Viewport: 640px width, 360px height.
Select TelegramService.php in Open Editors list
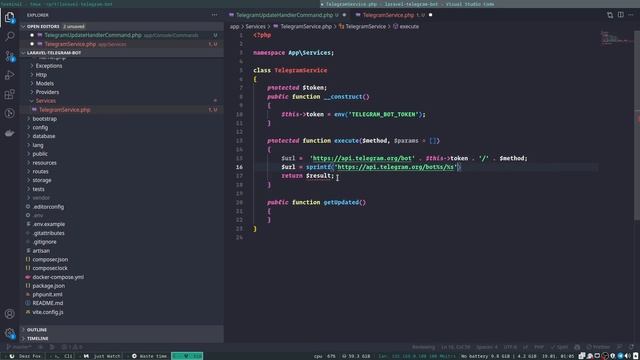(70, 44)
